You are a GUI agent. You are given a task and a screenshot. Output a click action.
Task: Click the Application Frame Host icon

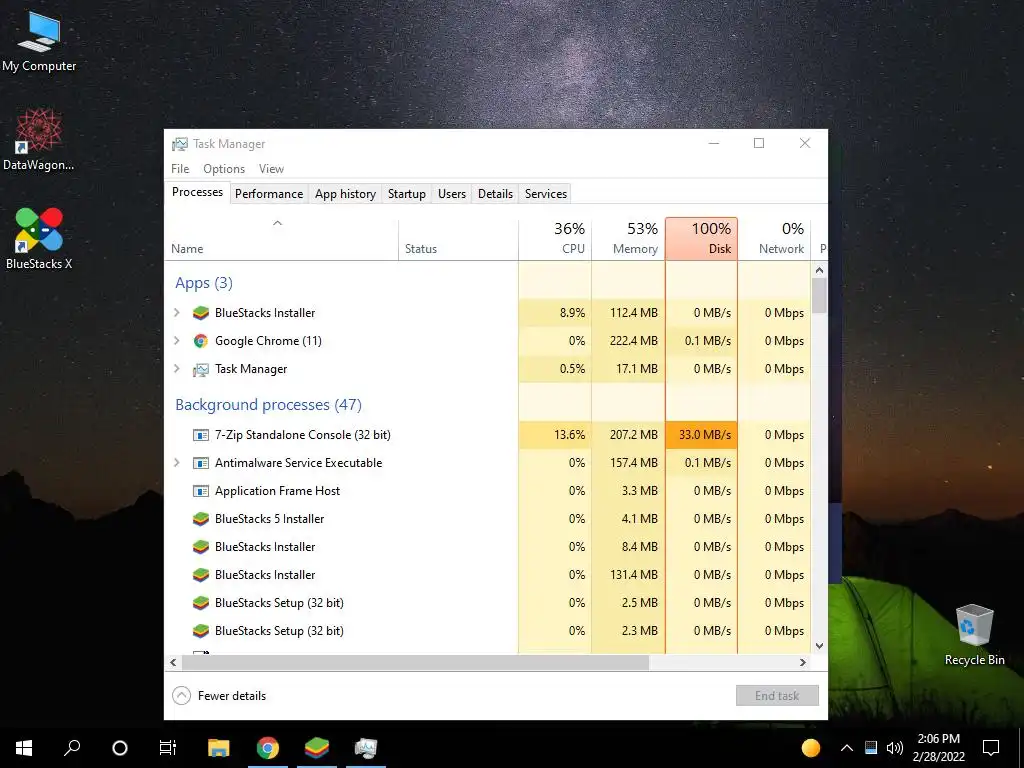pos(200,491)
